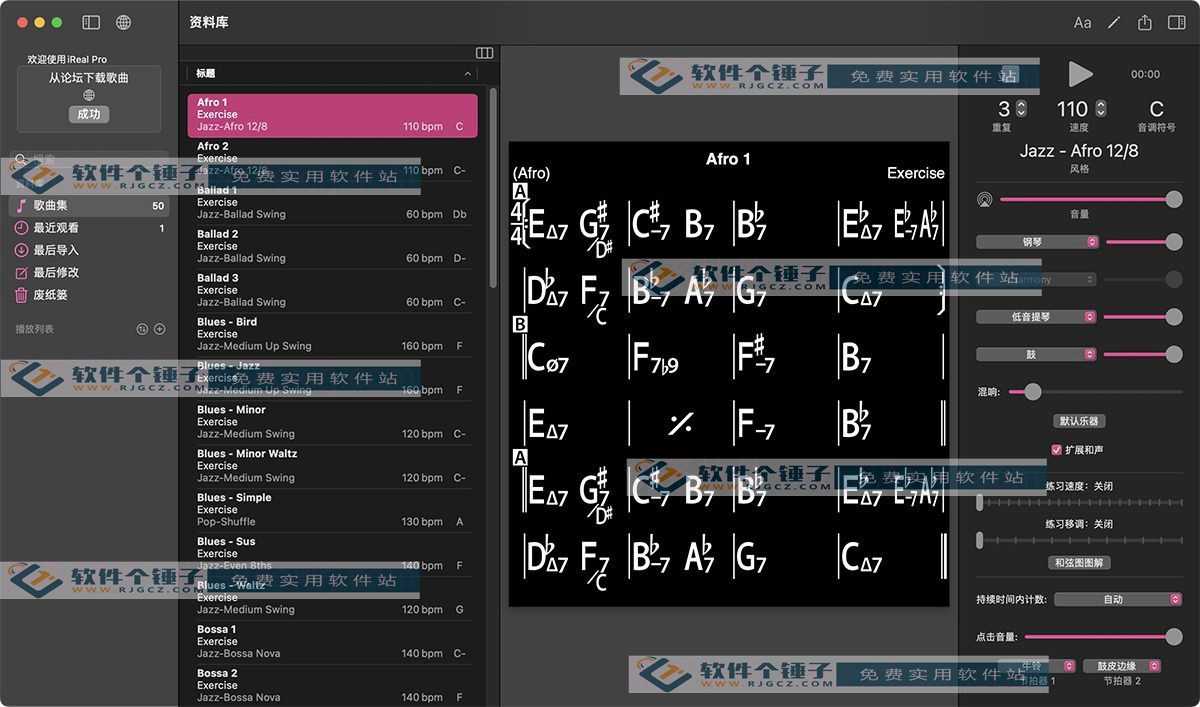Viewport: 1200px width, 707px height.
Task: Select the Blues - Minor Waltz song row
Action: tap(332, 466)
